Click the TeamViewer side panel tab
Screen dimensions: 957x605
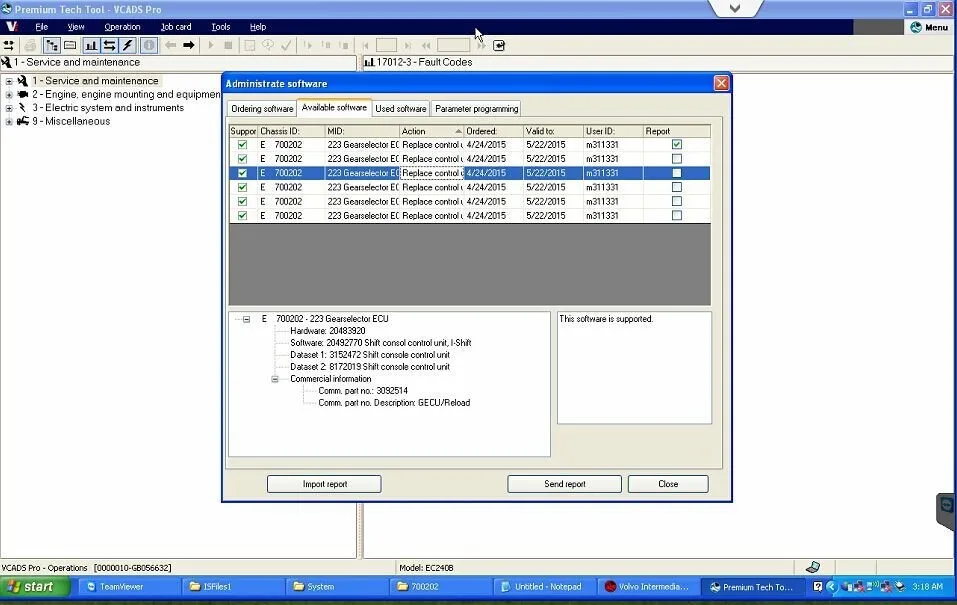pos(946,512)
